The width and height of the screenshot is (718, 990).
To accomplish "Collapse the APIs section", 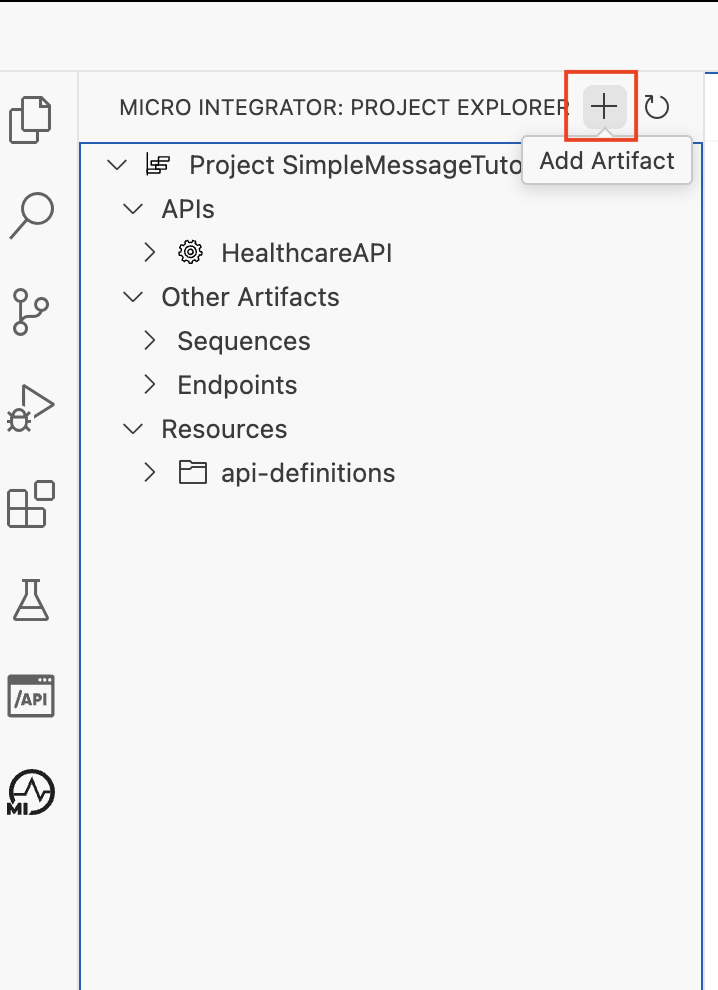I will [x=133, y=209].
